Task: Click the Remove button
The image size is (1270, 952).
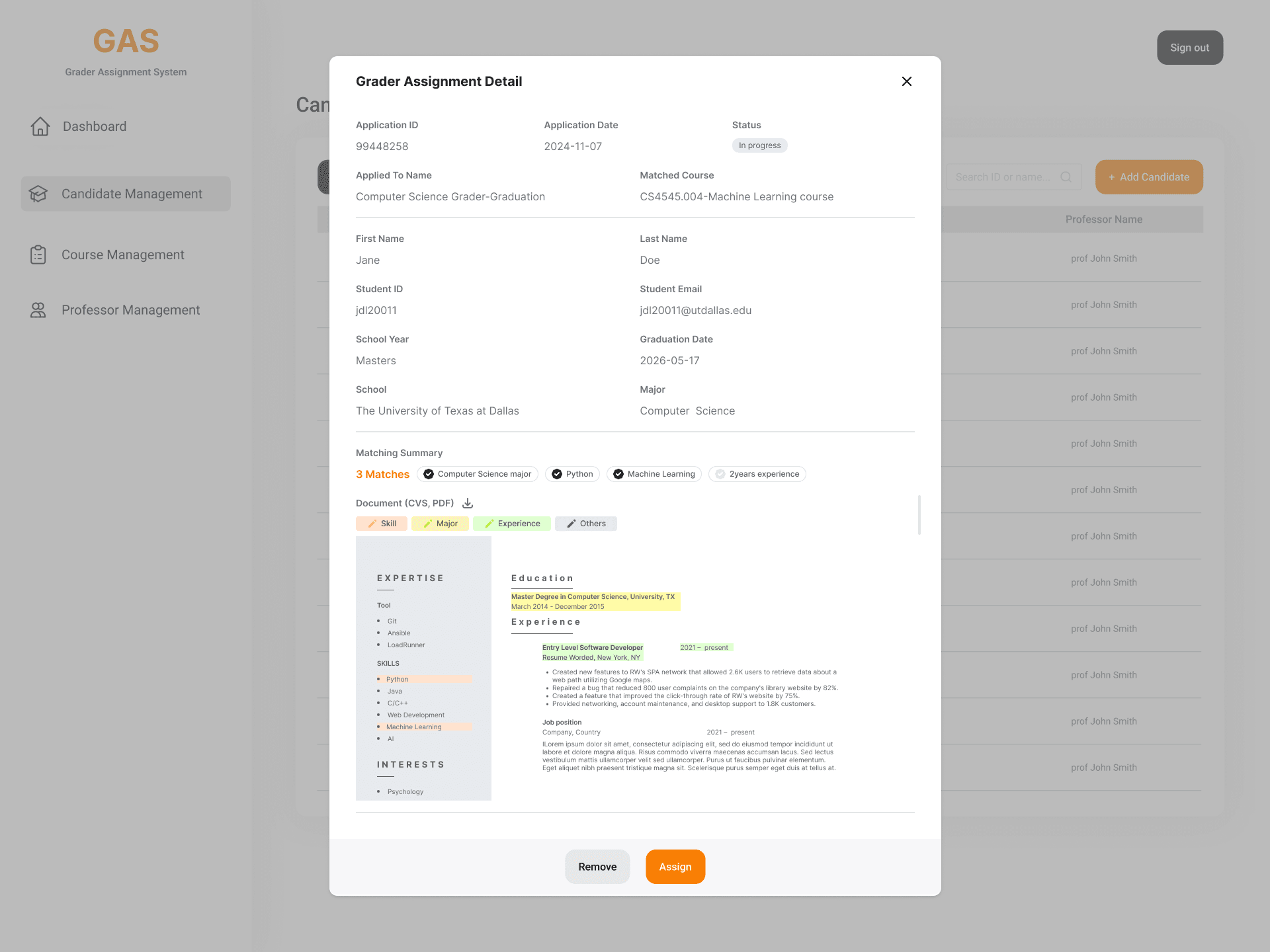Action: tap(597, 866)
